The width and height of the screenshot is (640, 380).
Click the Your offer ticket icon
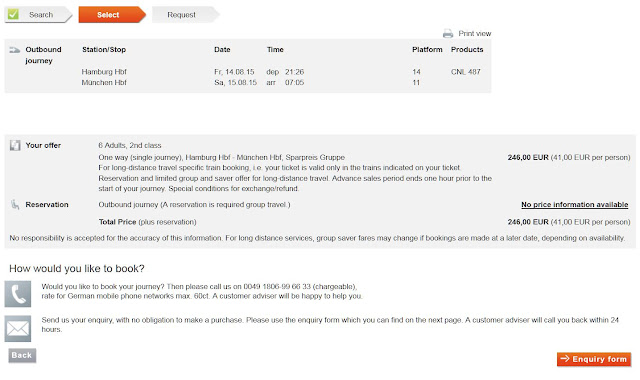coord(15,145)
